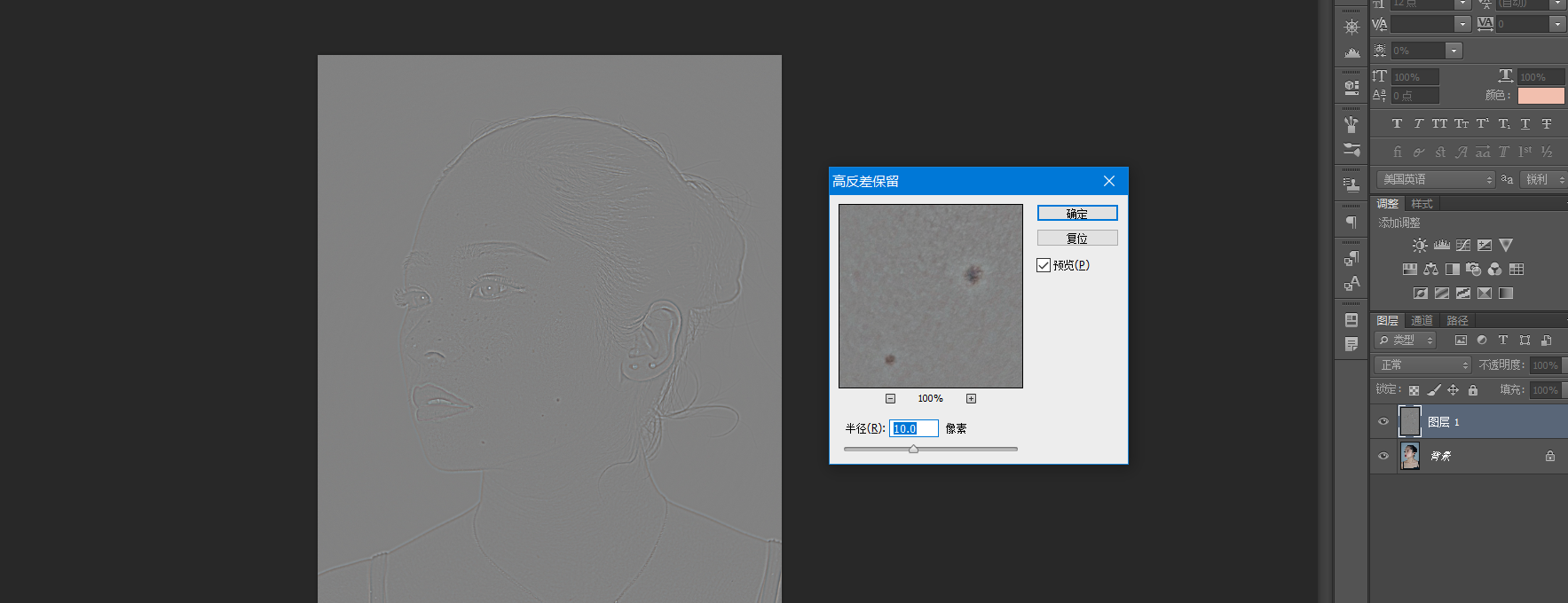Hide 图层 1 using its eye icon
1568x603 pixels.
point(1383,422)
